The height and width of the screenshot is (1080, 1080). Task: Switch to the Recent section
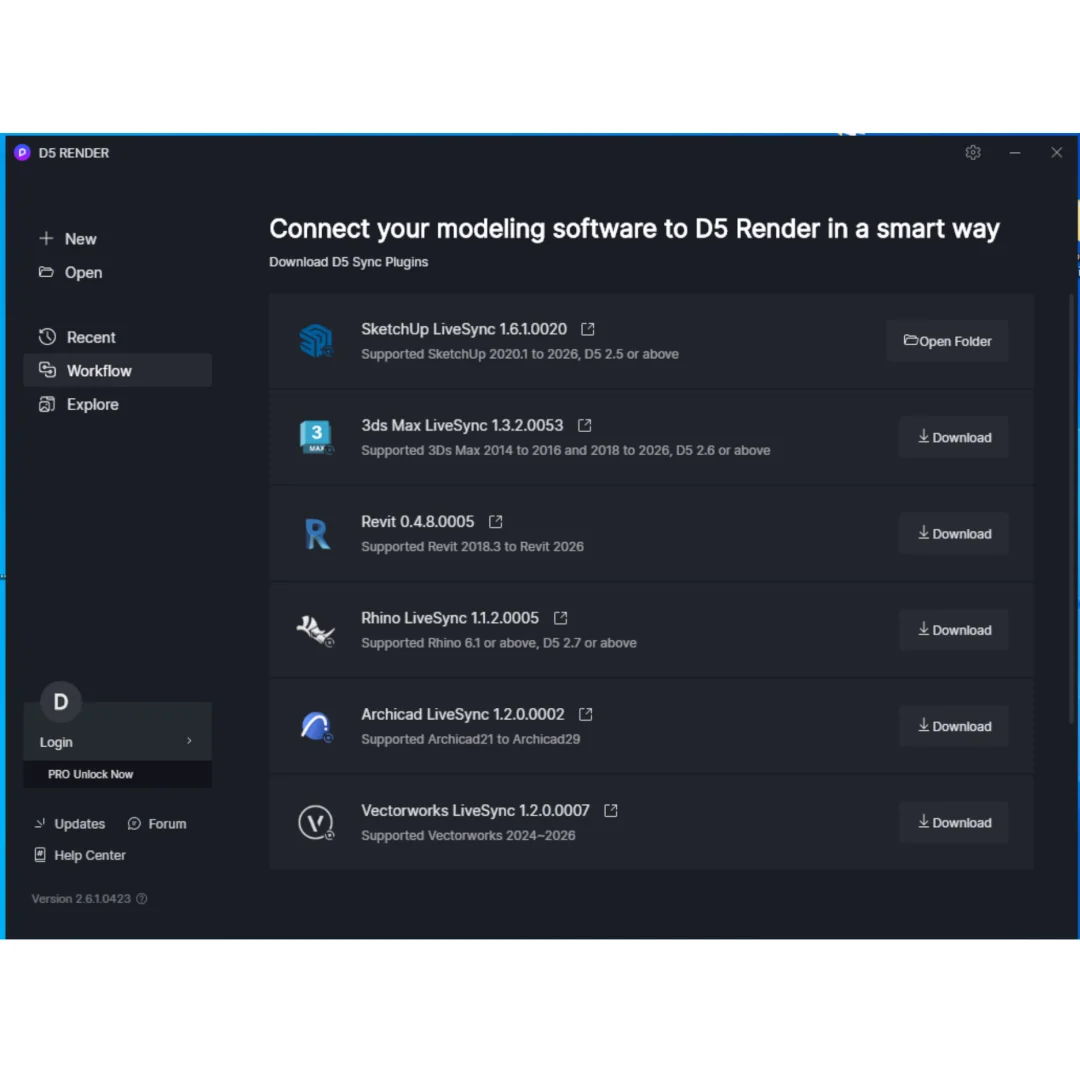click(91, 338)
